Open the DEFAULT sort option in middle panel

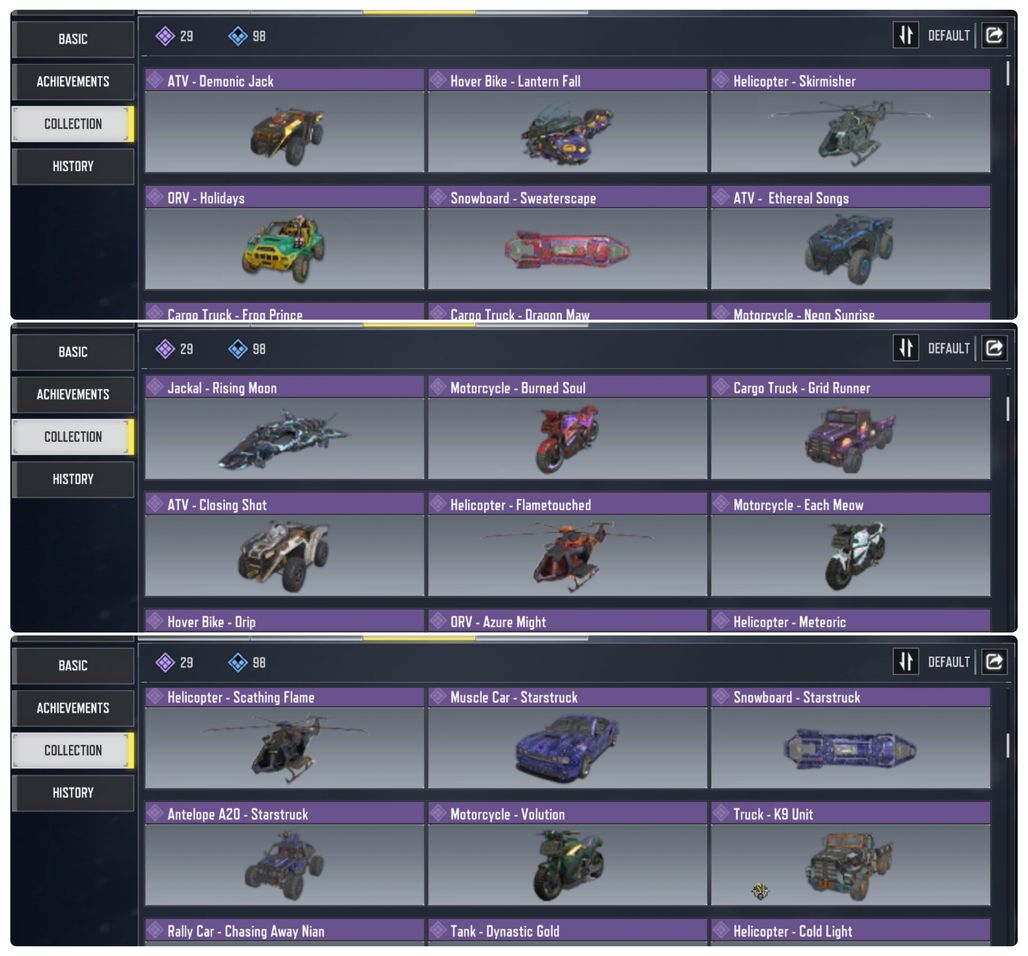pos(948,348)
